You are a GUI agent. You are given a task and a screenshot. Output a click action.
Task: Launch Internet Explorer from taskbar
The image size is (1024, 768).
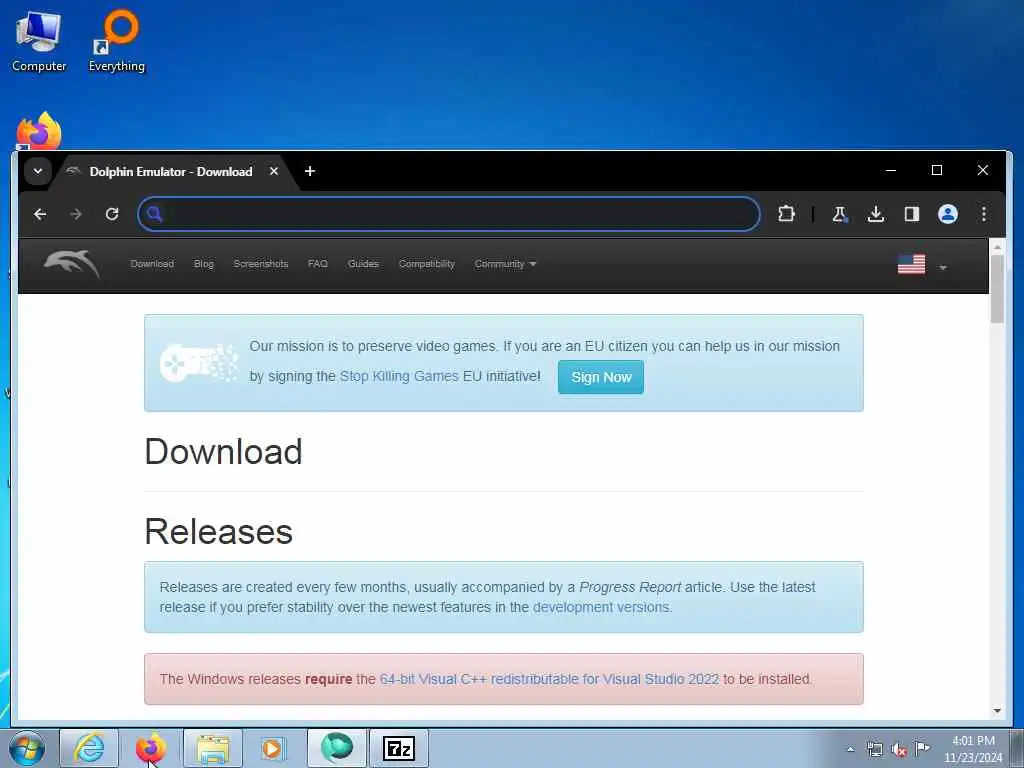(89, 748)
